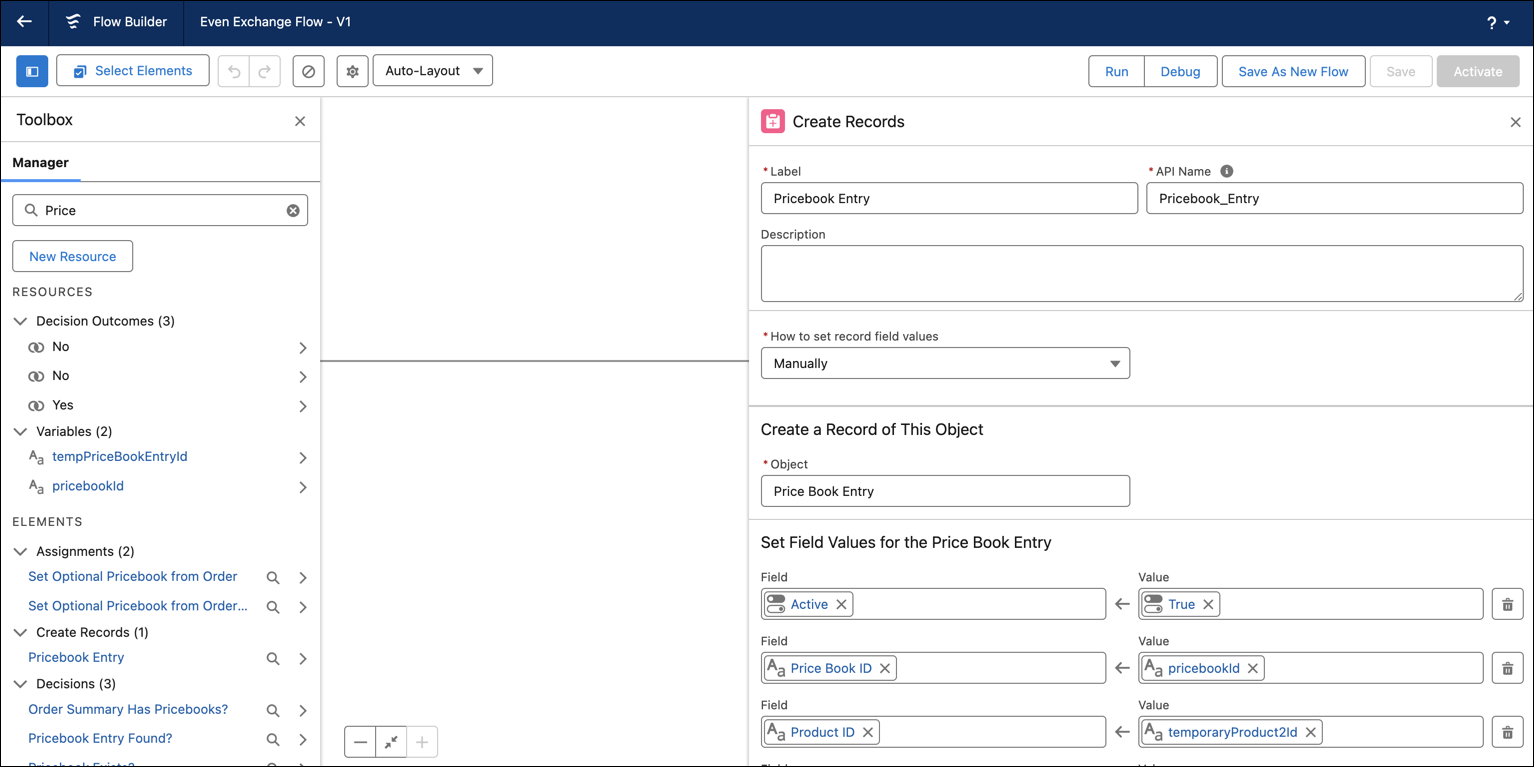The width and height of the screenshot is (1534, 767).
Task: Click the Create Records element icon
Action: (x=772, y=121)
